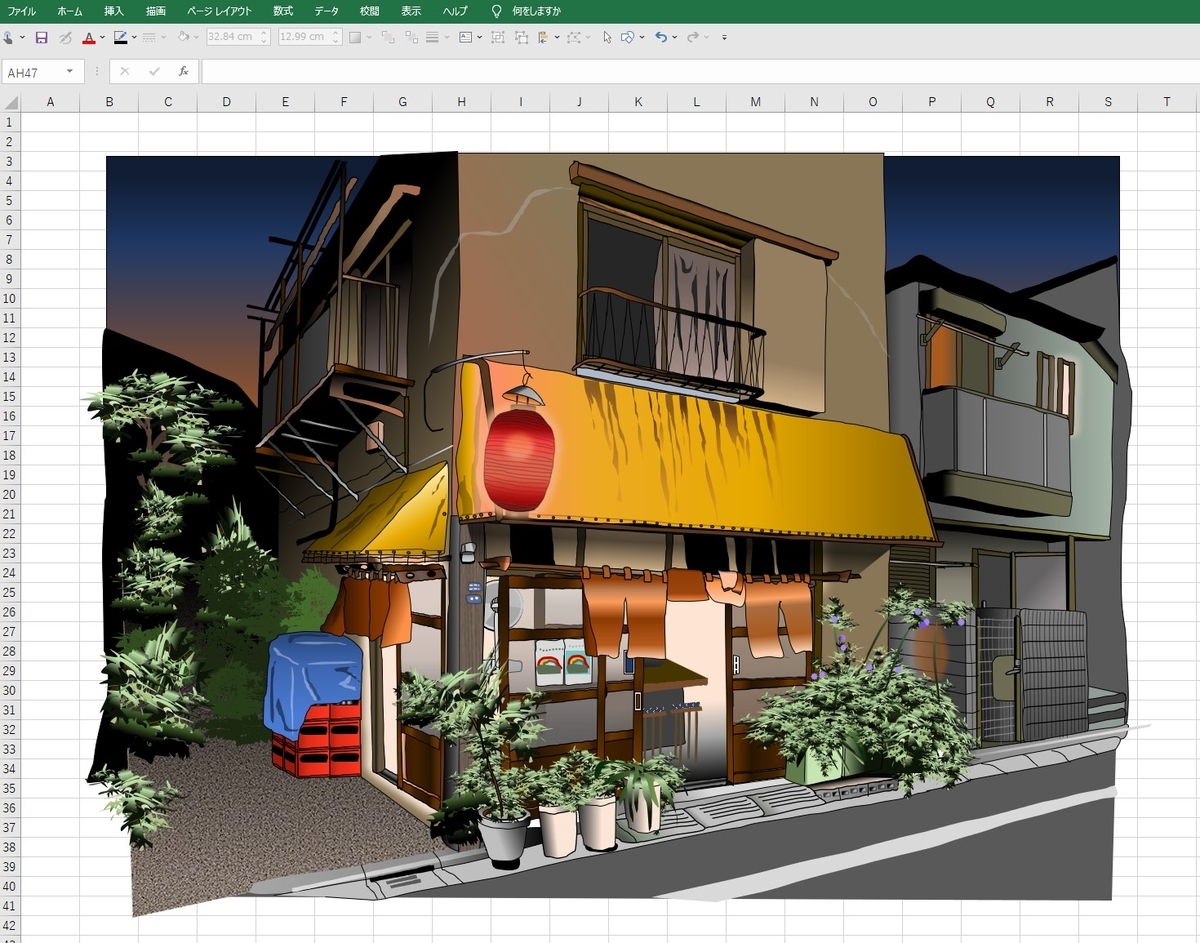Image resolution: width=1200 pixels, height=943 pixels.
Task: Expand the text box dropdown arrow
Action: (479, 37)
